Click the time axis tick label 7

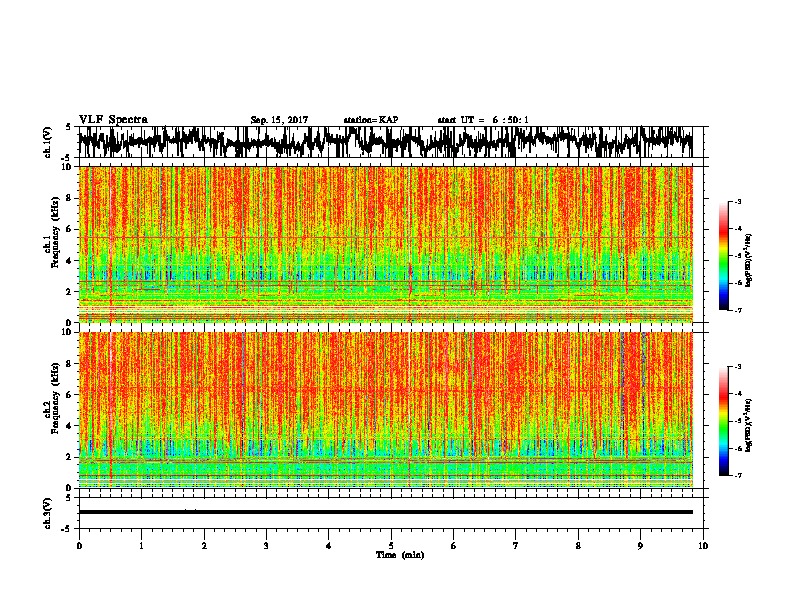516,546
